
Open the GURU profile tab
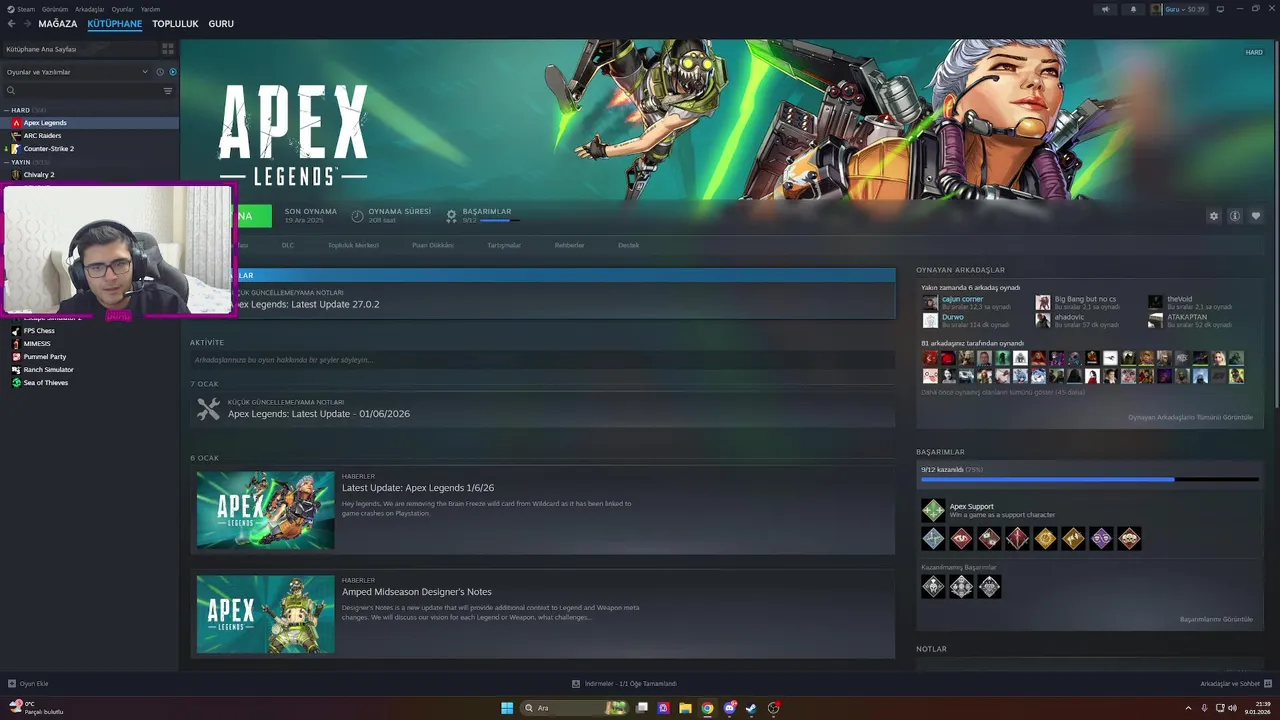pyautogui.click(x=221, y=24)
